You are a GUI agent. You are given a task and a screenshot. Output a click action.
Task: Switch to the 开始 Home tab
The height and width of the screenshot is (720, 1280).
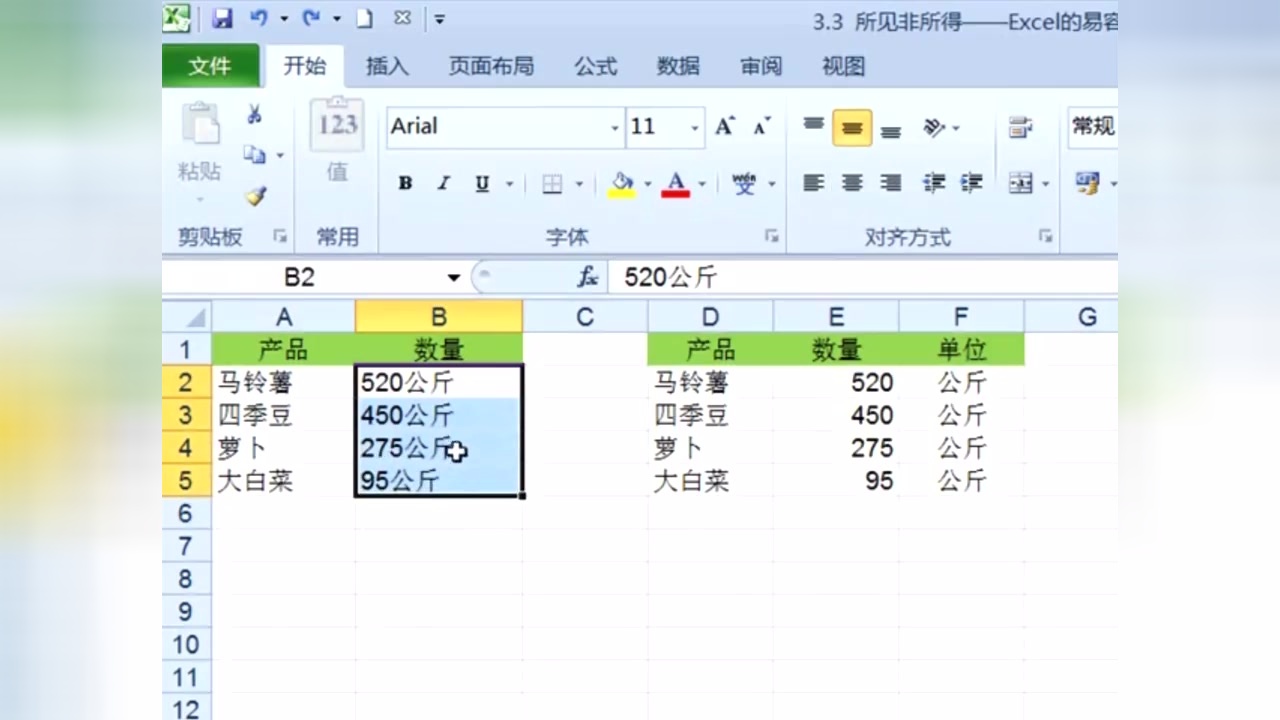point(304,66)
